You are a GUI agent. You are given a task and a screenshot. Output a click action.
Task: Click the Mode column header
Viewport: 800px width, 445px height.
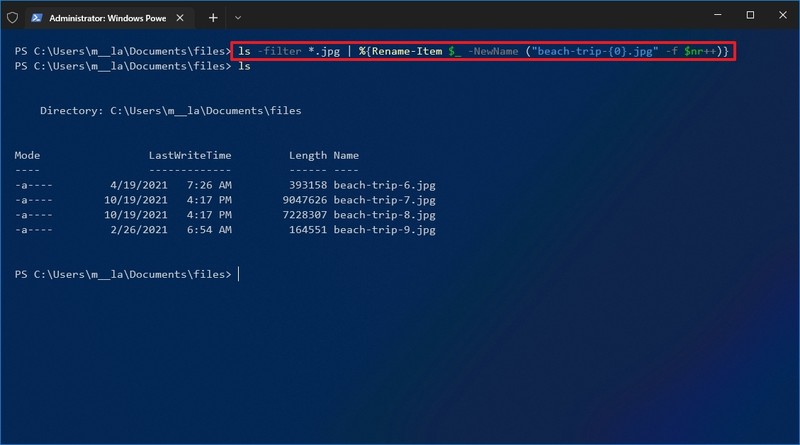27,155
